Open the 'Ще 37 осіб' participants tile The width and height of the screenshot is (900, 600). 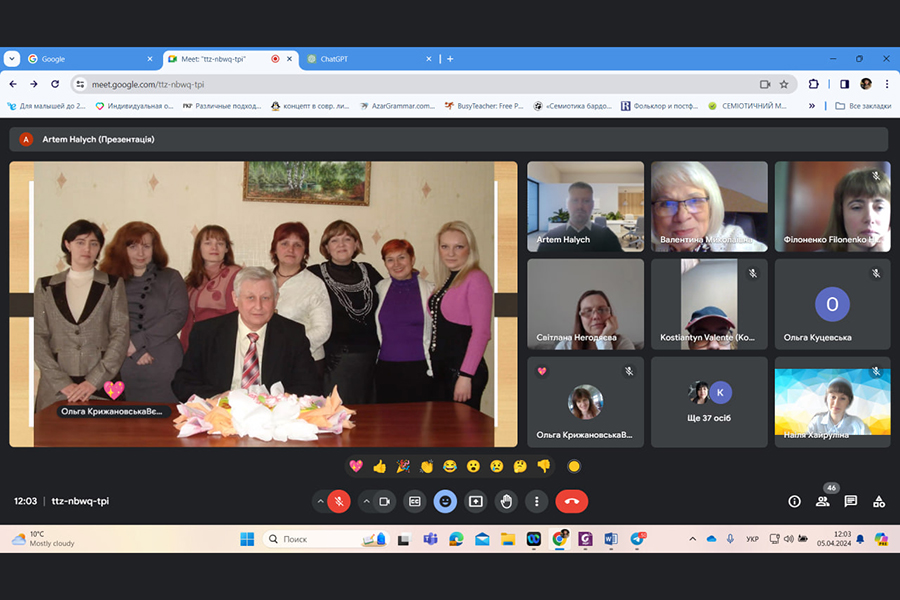click(709, 402)
